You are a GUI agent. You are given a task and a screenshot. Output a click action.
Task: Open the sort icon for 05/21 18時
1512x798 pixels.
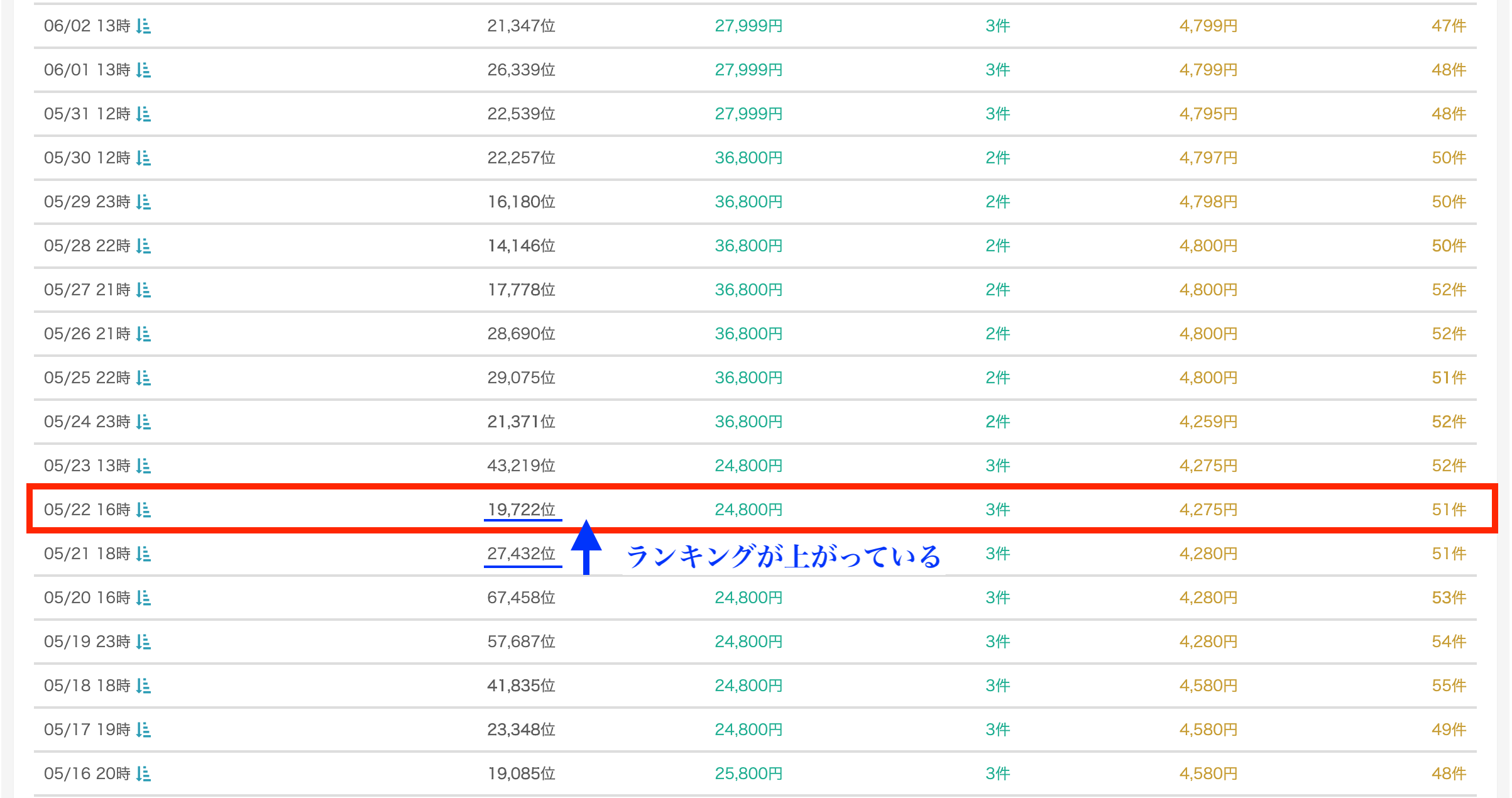tap(143, 554)
